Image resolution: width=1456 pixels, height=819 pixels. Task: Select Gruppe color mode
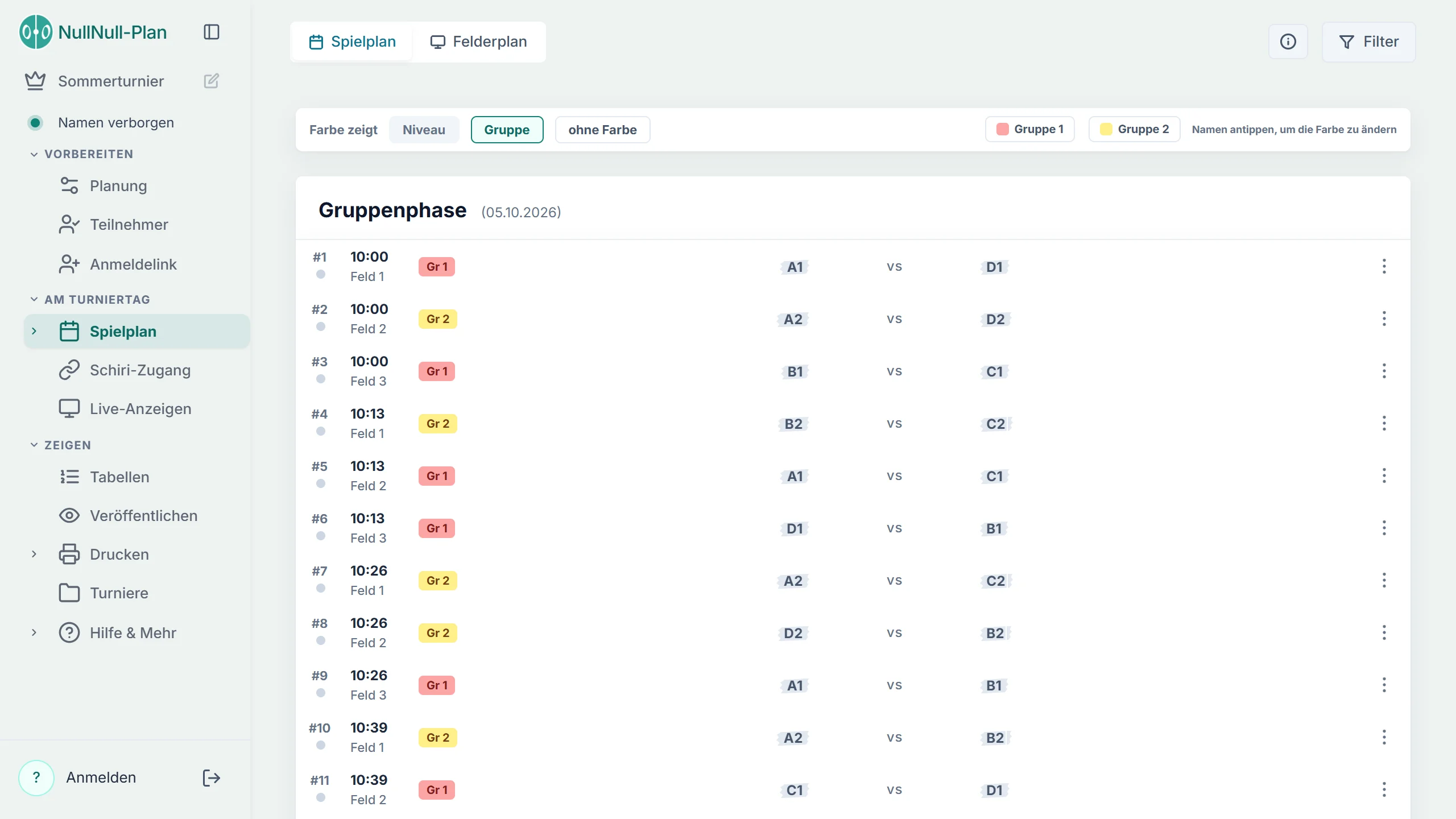tap(507, 130)
